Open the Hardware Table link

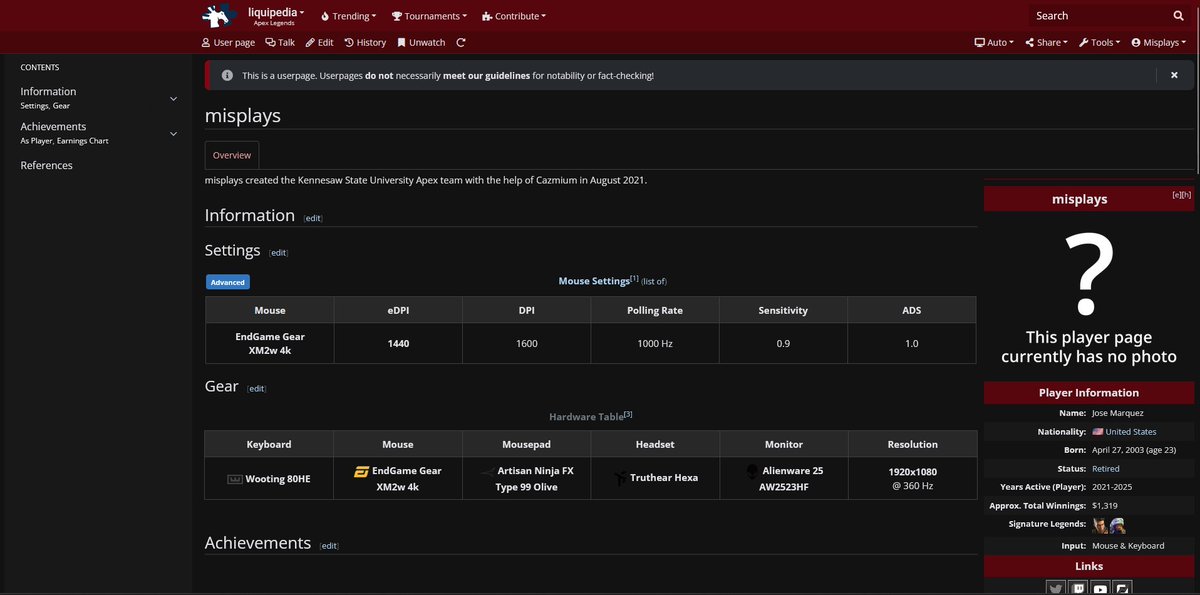click(586, 416)
